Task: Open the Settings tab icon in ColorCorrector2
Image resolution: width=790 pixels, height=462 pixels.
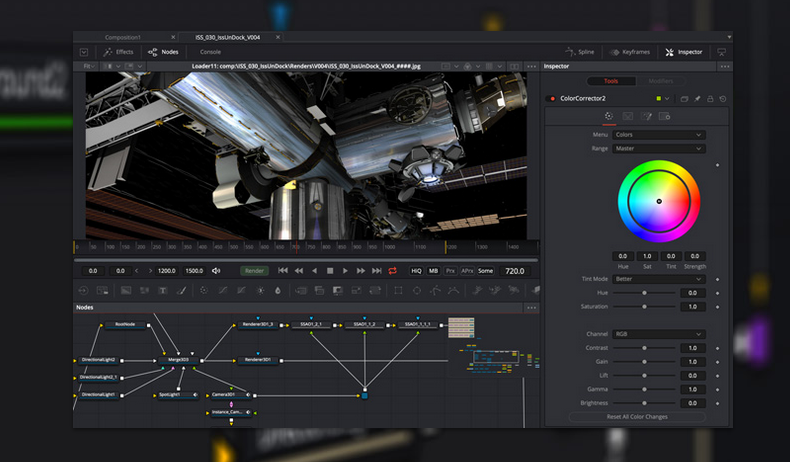Action: (x=665, y=116)
